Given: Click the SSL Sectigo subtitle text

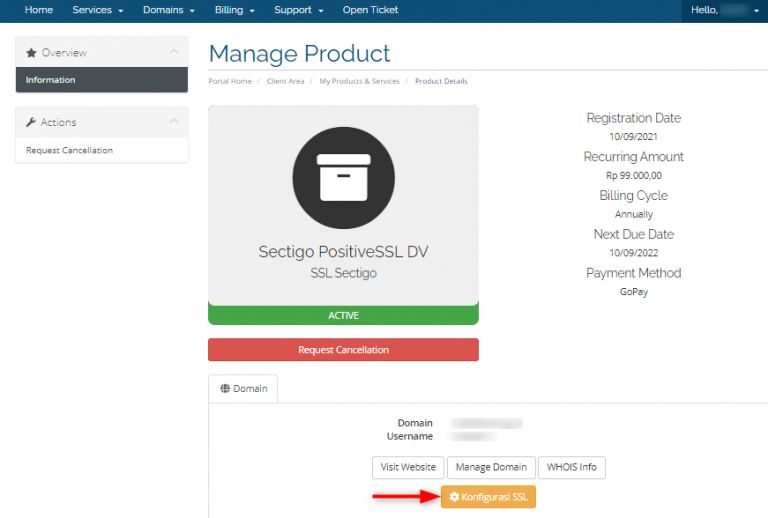Looking at the screenshot, I should [343, 273].
